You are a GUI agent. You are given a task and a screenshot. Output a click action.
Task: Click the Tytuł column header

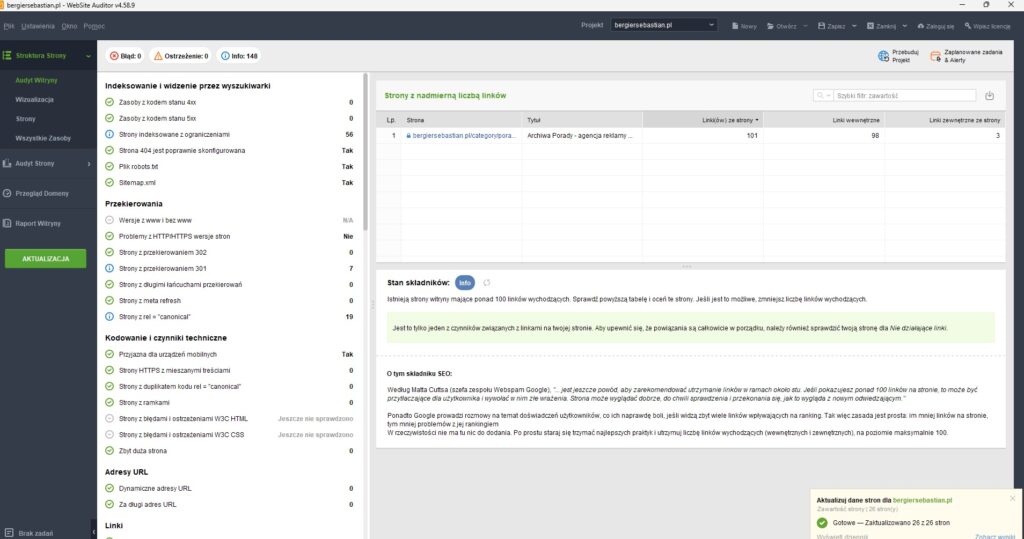(582, 120)
